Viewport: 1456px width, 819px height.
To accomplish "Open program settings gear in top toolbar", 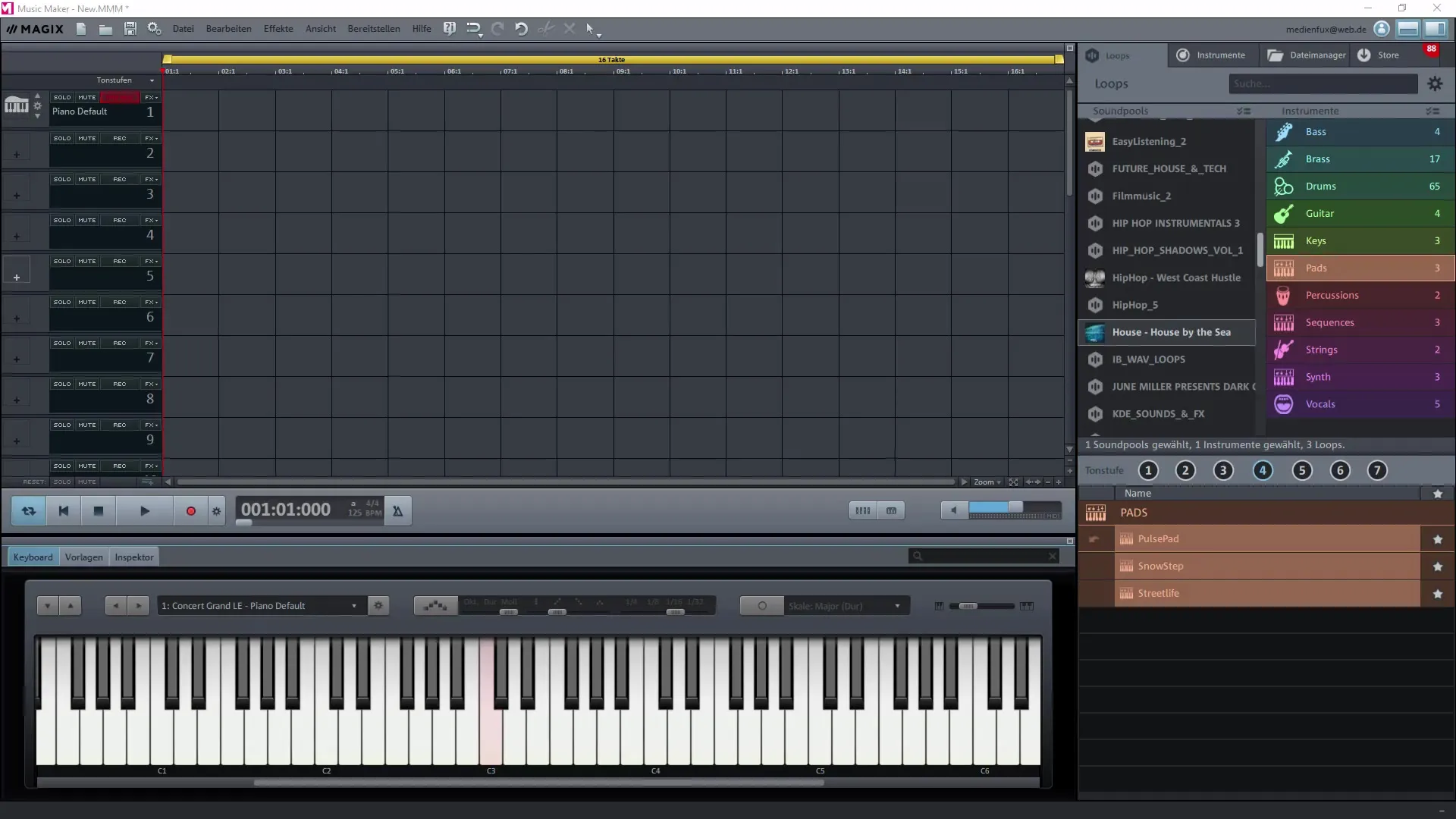I will 154,29.
